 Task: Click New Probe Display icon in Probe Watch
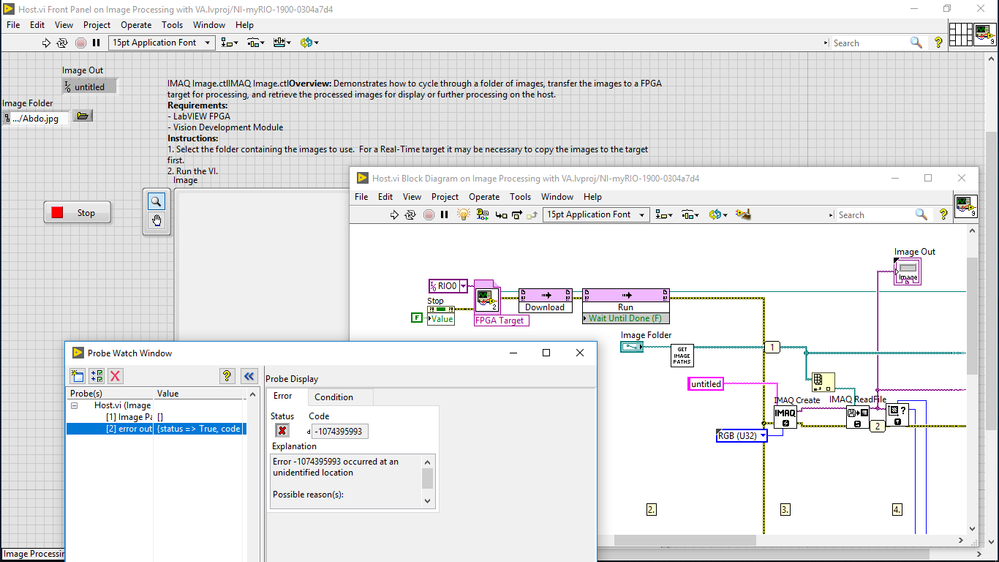click(x=78, y=376)
